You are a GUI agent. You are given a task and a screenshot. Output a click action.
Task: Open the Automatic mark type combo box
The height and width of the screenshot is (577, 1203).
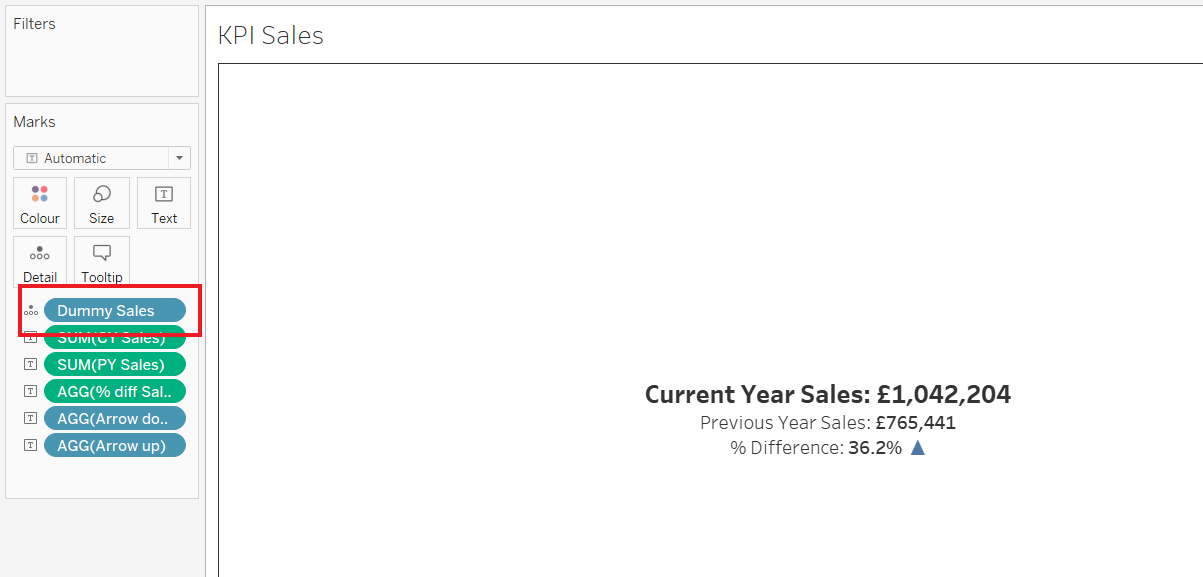pos(102,158)
